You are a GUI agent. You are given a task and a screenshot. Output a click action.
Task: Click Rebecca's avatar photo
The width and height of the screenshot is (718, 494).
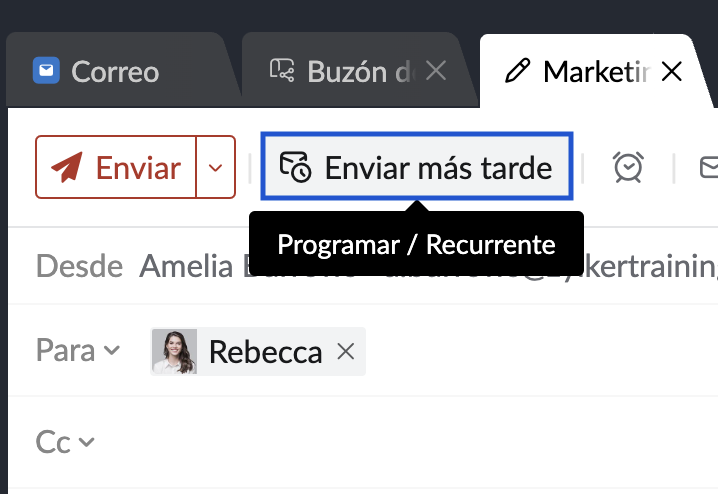[x=174, y=352]
